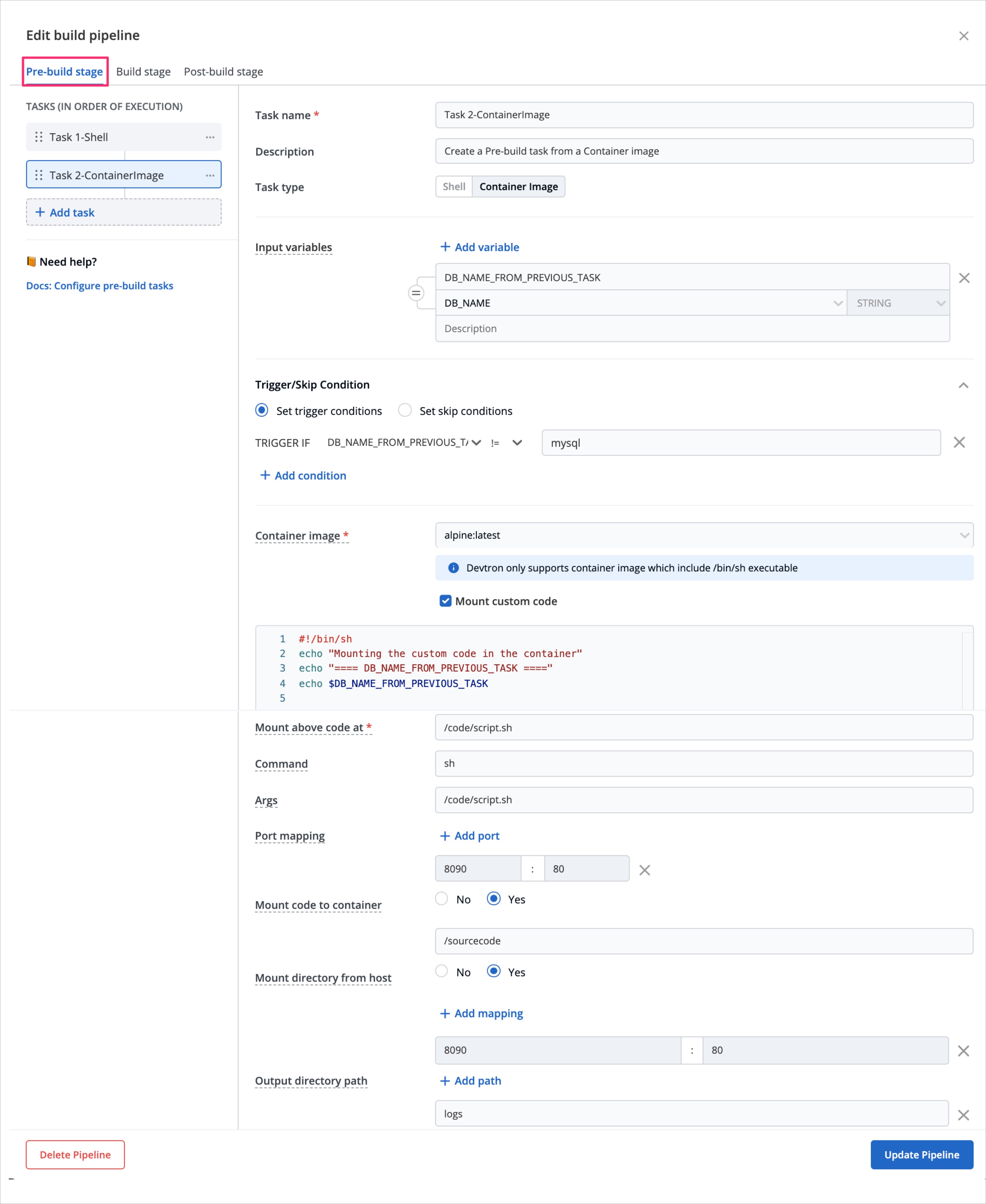Viewport: 986px width, 1204px height.
Task: Remove the logs output directory path
Action: tap(963, 1115)
